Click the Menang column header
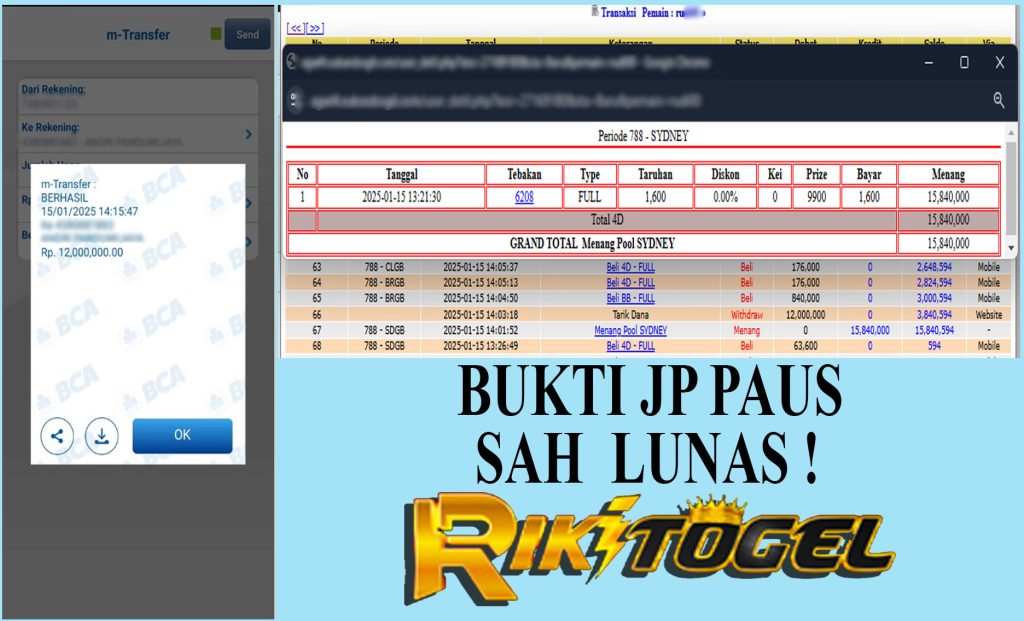The width and height of the screenshot is (1024, 621). 948,174
